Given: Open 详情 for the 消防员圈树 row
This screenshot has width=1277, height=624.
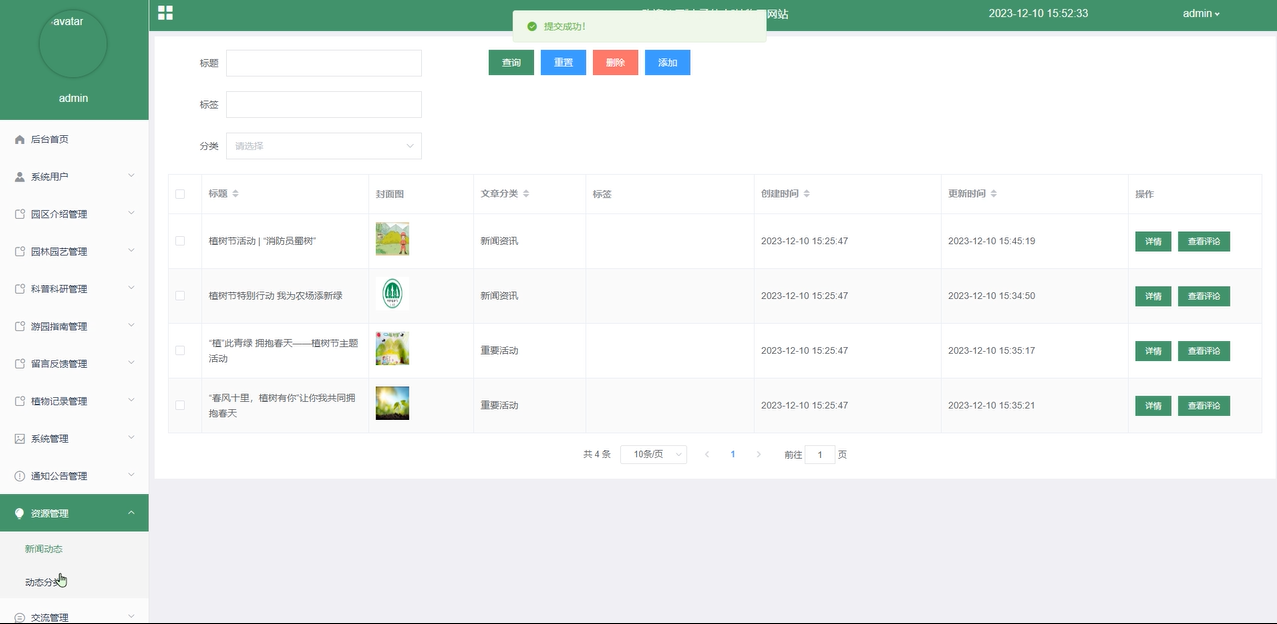Looking at the screenshot, I should [x=1153, y=241].
